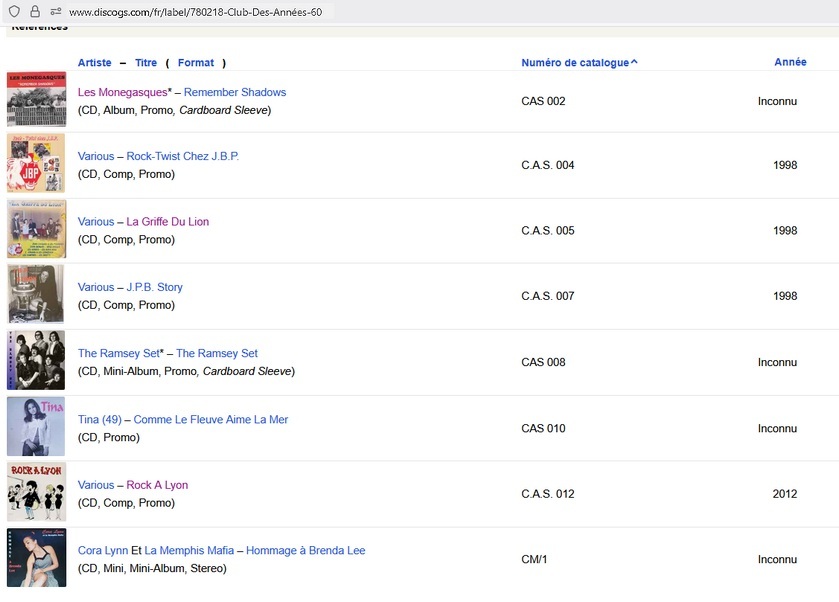Open J.P.B. Story cover thumbnail
The width and height of the screenshot is (839, 602).
[36, 294]
